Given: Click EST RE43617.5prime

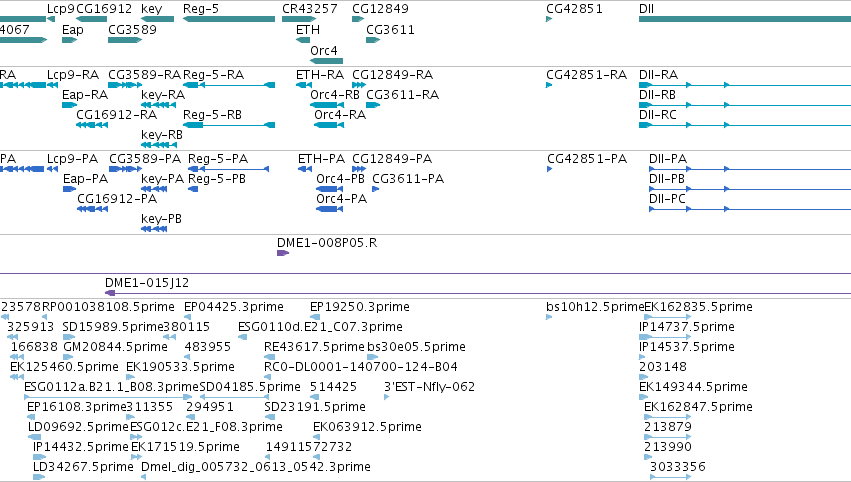Looking at the screenshot, I should [x=314, y=347].
